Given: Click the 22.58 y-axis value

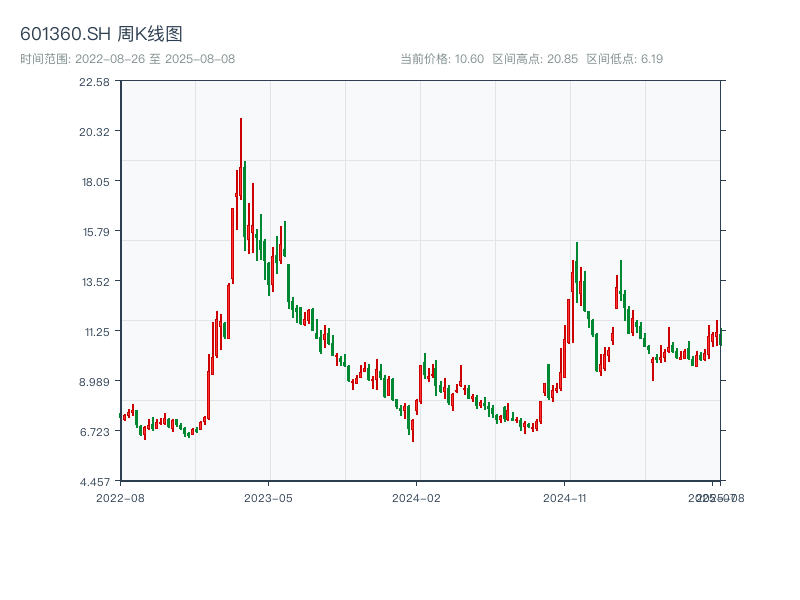Looking at the screenshot, I should click(92, 84).
